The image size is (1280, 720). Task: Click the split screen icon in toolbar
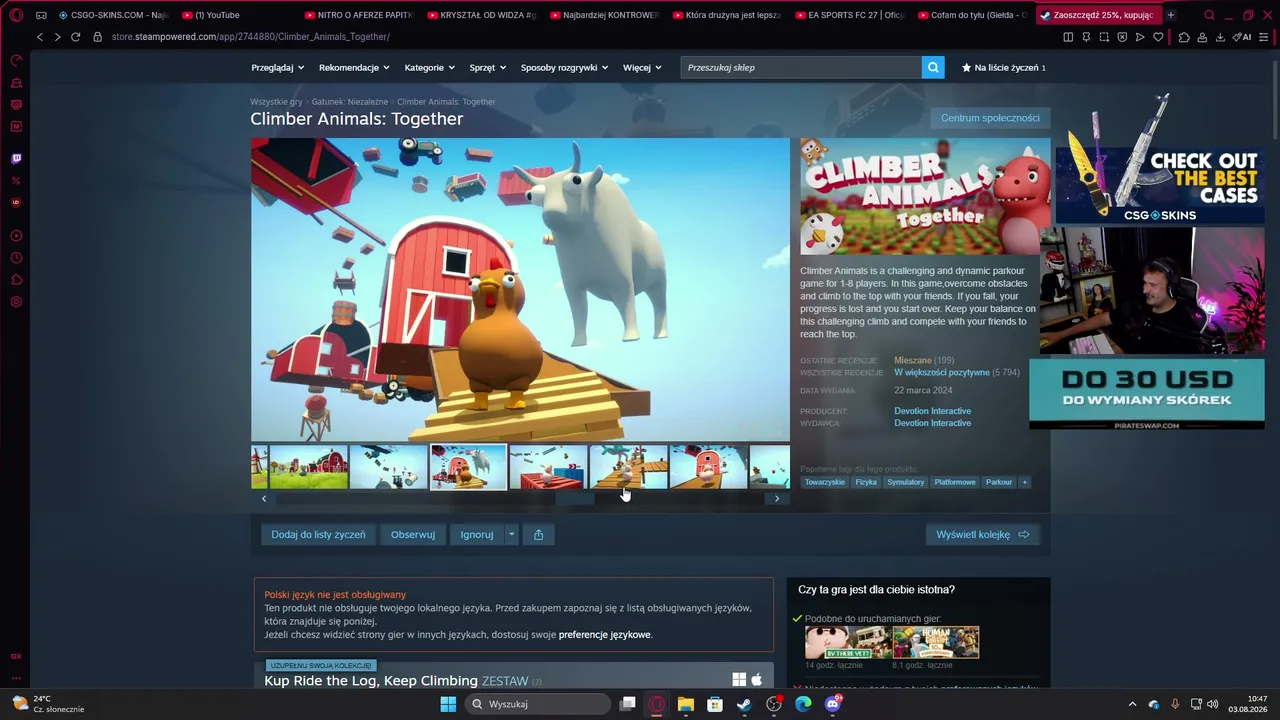(1068, 37)
